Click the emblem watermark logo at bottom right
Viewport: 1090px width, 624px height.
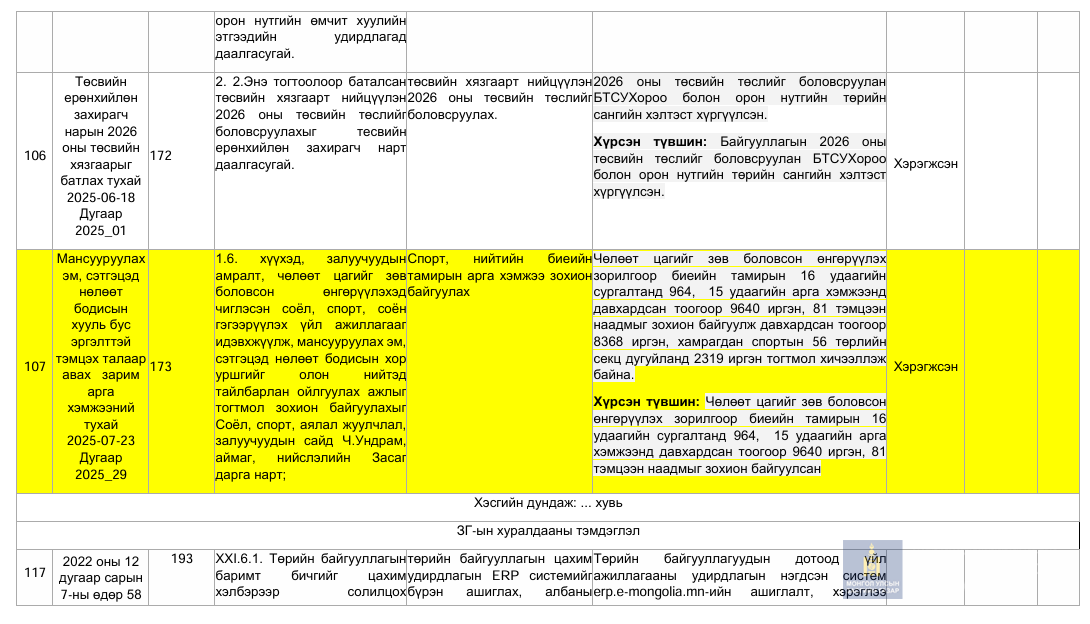(x=871, y=570)
